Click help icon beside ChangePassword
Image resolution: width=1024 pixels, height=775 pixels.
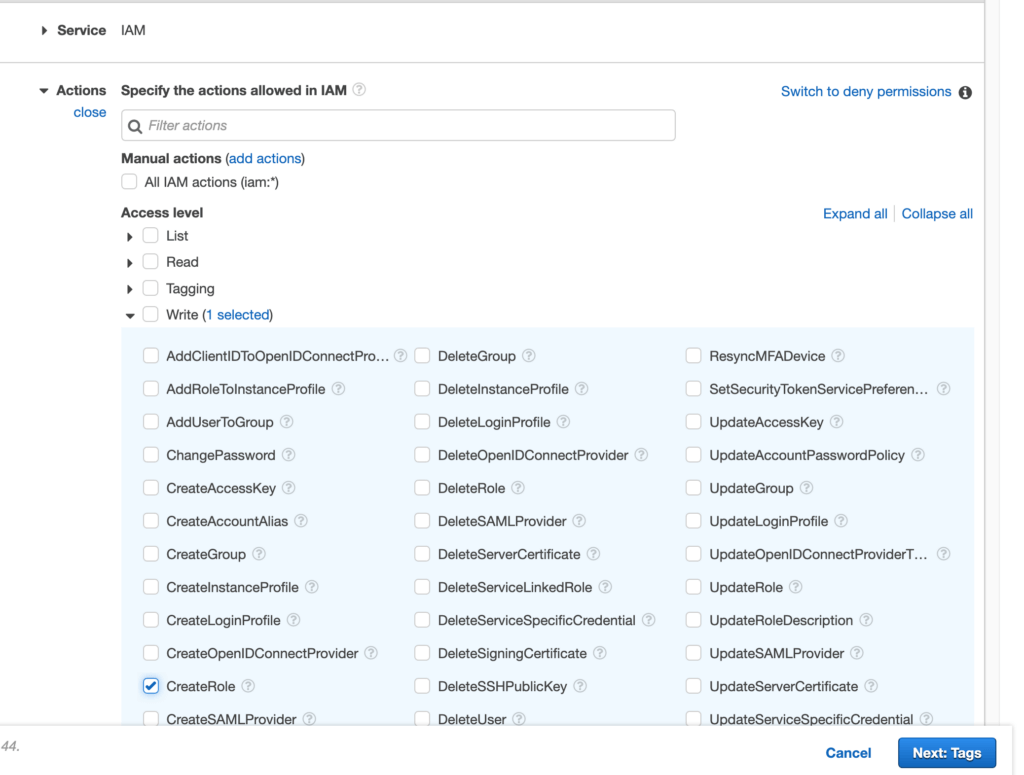pyautogui.click(x=288, y=455)
